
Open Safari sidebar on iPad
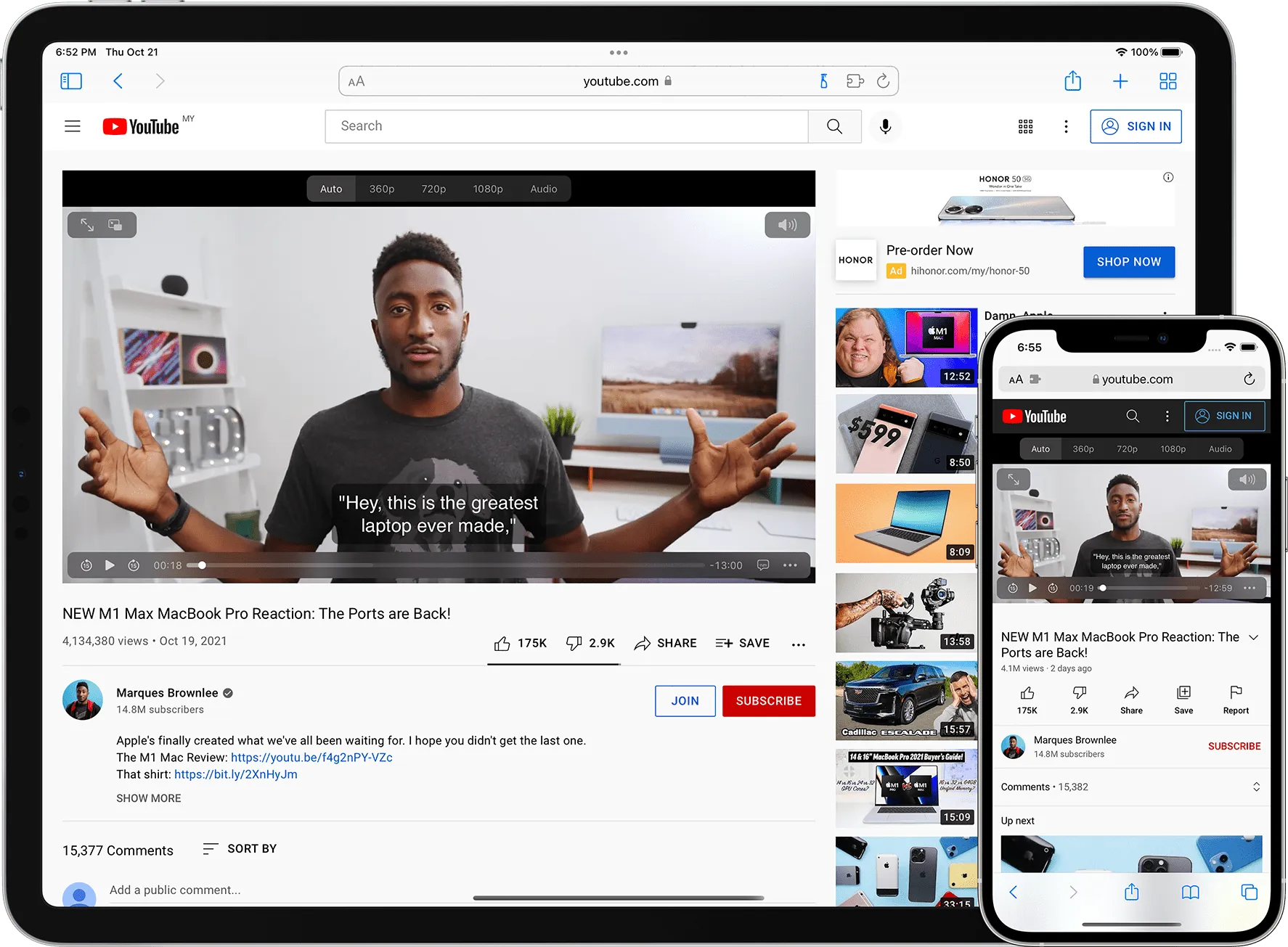click(71, 81)
